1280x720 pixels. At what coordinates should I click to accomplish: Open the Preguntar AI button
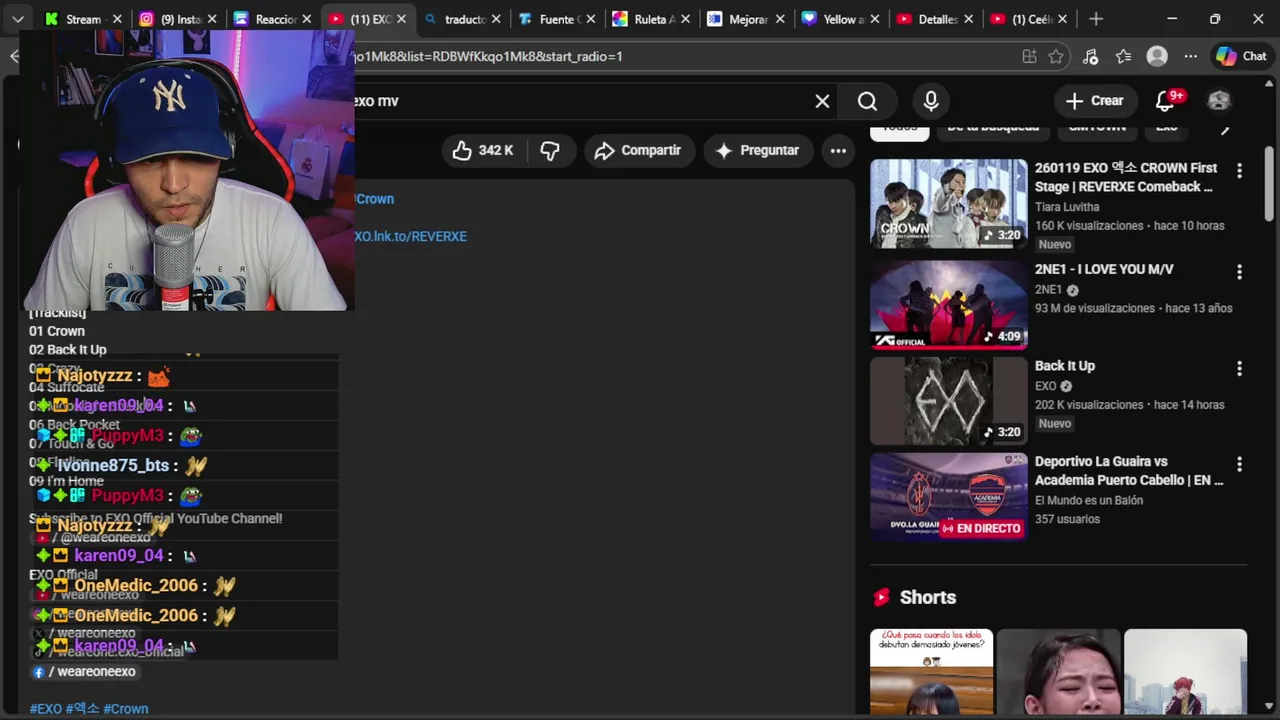758,150
